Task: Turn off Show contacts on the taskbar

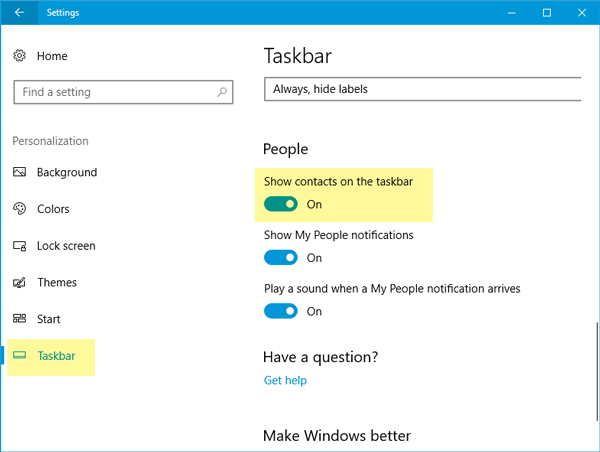Action: pos(281,204)
